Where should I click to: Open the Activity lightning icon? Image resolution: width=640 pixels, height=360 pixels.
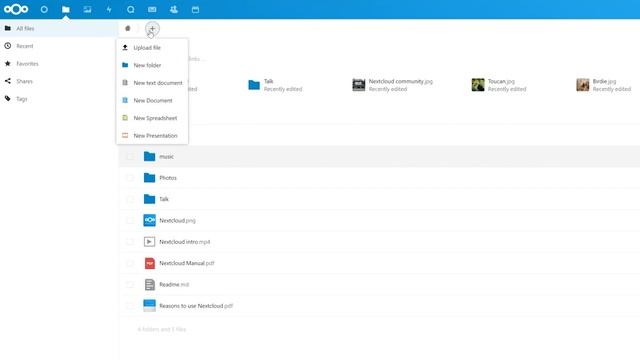(x=109, y=9)
